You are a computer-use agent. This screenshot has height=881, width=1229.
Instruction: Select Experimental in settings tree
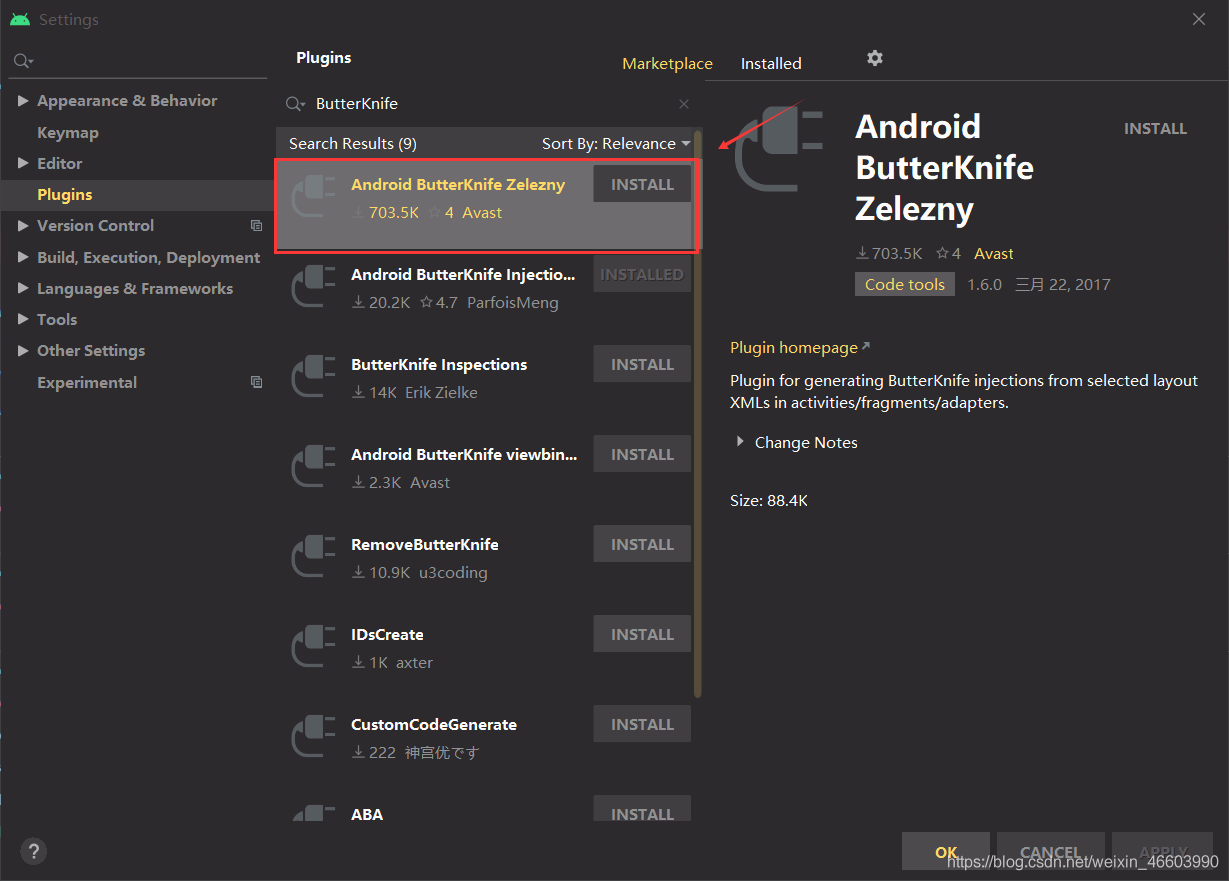coord(87,382)
